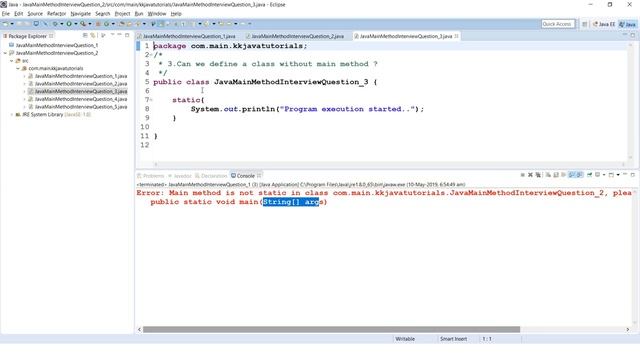The width and height of the screenshot is (640, 360).
Task: Open the Window menu
Action: tap(157, 13)
